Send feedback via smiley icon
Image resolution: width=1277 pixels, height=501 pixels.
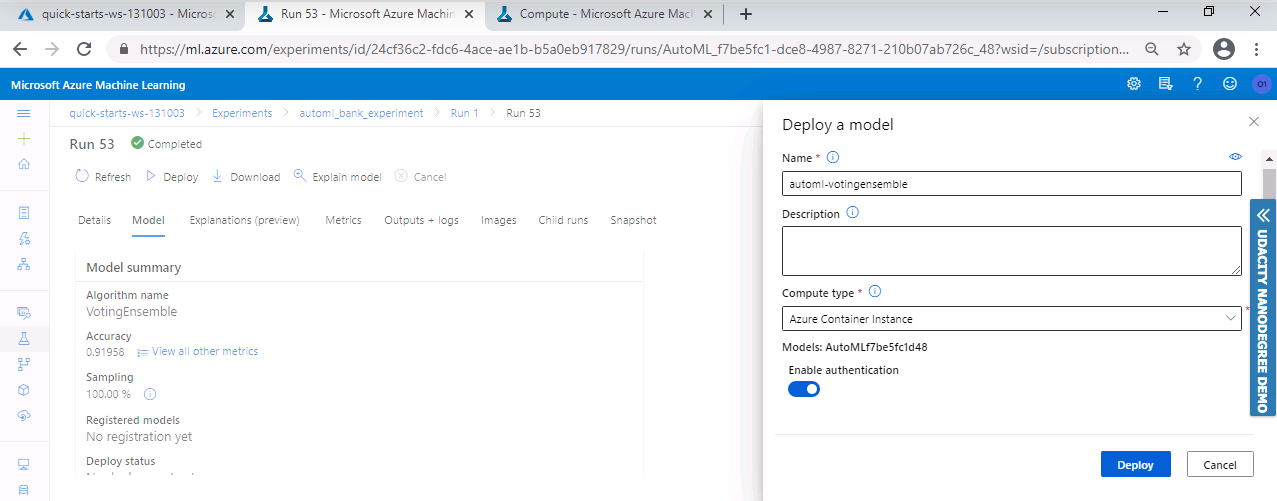pyautogui.click(x=1229, y=85)
